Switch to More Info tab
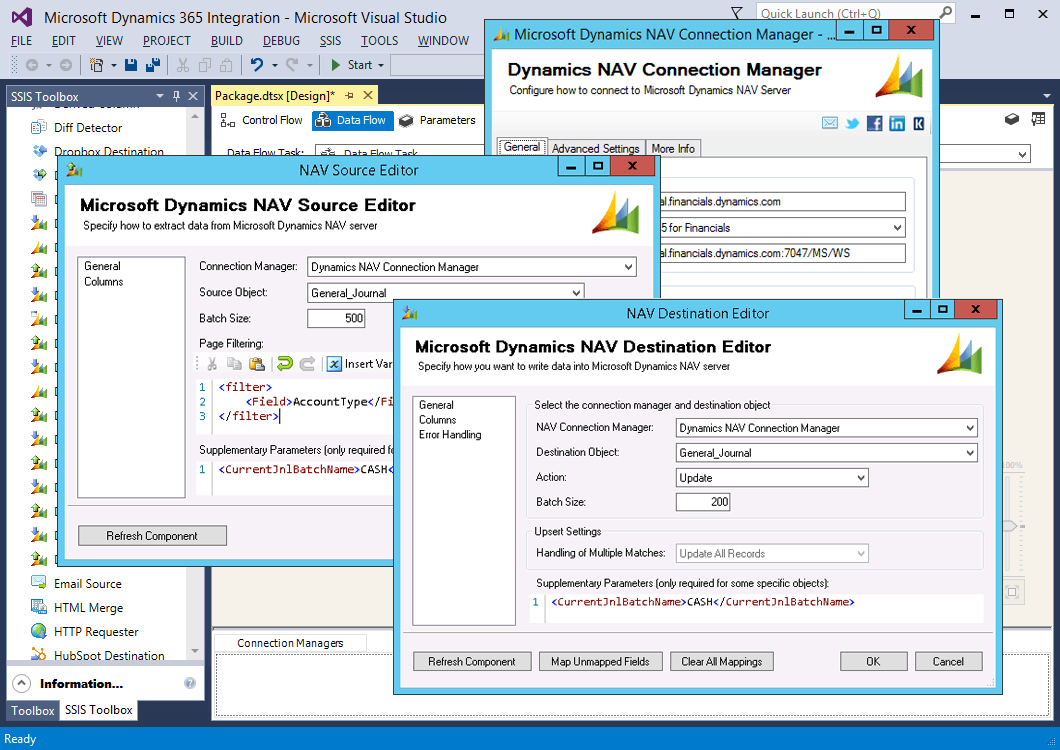This screenshot has width=1060, height=750. [673, 148]
